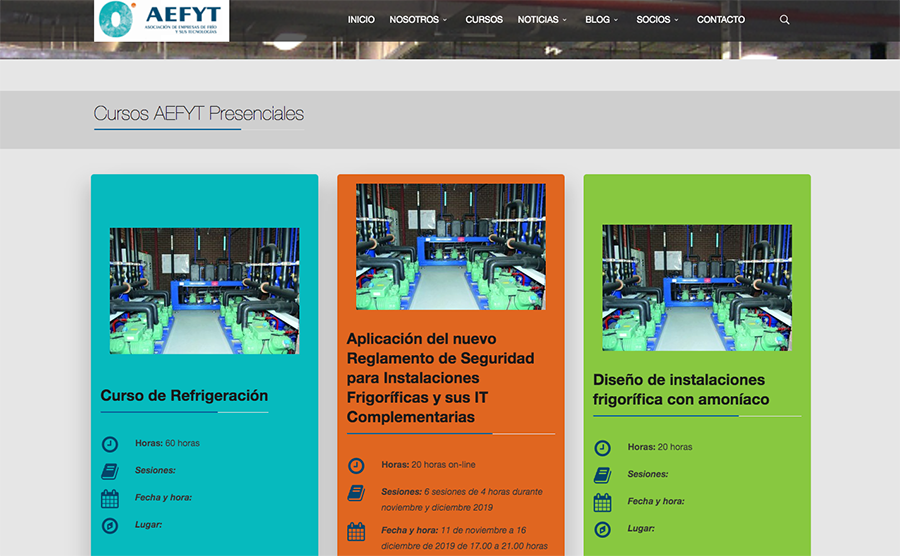The height and width of the screenshot is (556, 900).
Task: Expand the NOTICIAS dropdown menu
Action: point(542,20)
